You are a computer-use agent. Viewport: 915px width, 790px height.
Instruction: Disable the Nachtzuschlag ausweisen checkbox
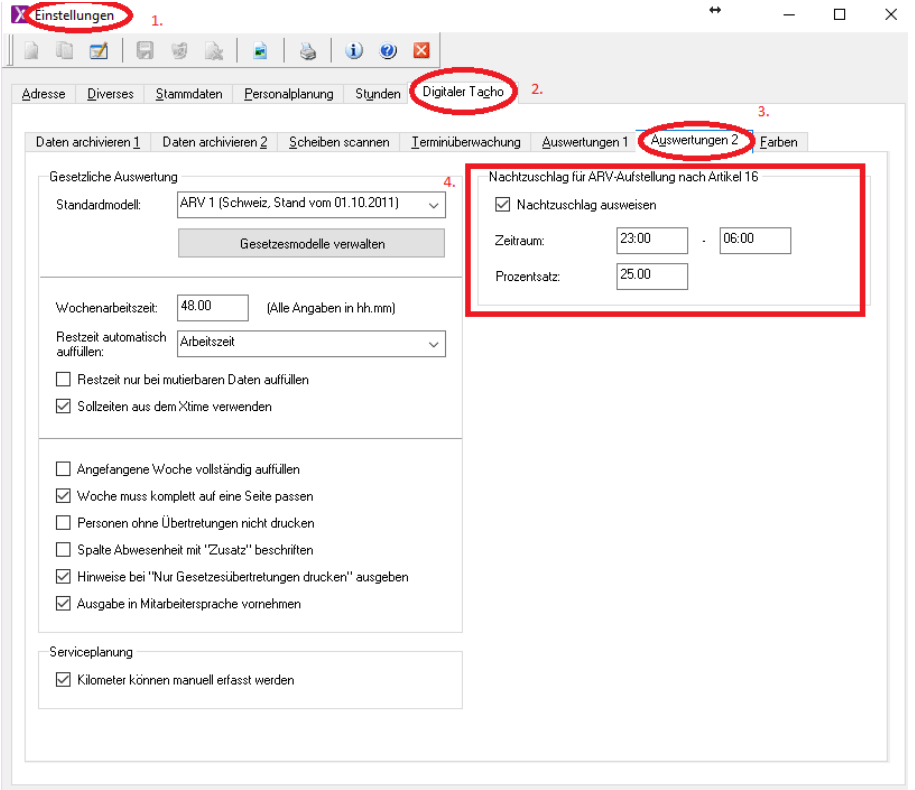point(503,205)
